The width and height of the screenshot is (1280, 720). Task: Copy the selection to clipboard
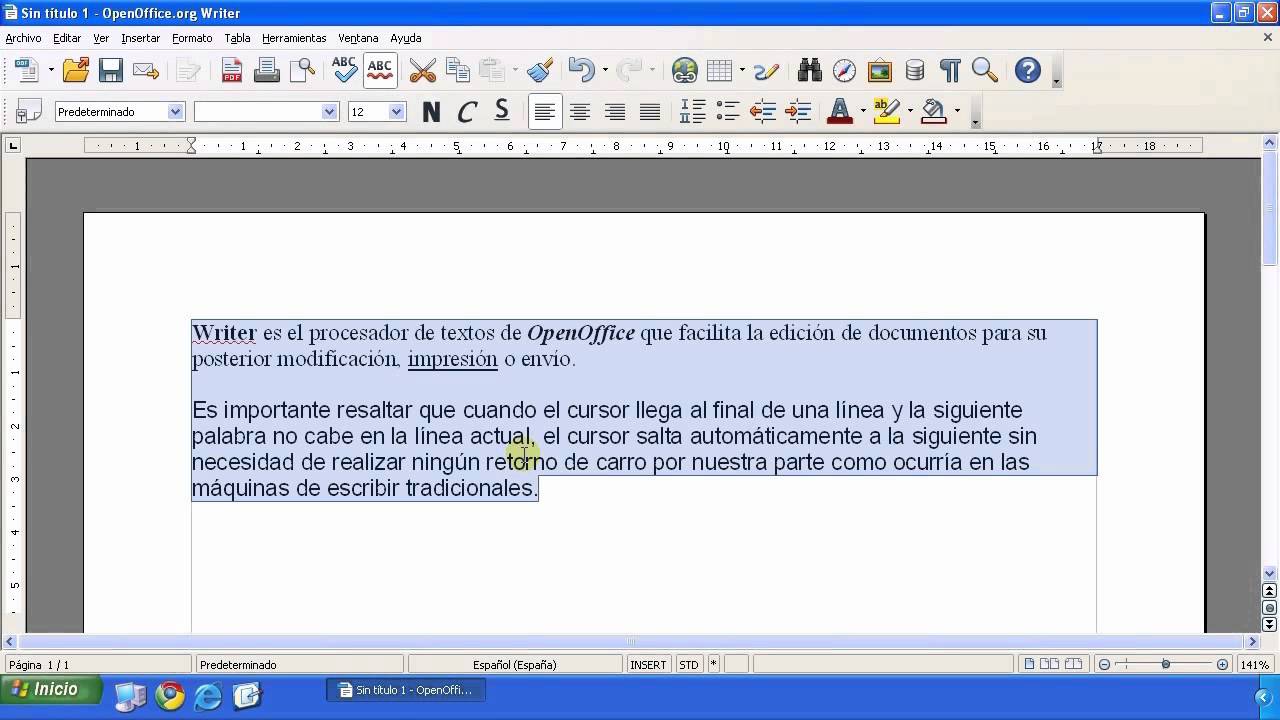[x=458, y=71]
